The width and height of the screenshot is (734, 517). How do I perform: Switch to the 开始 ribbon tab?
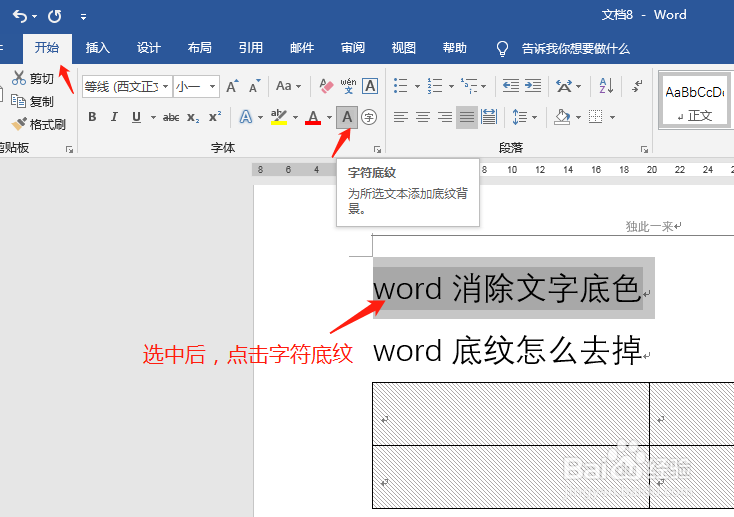click(x=47, y=48)
